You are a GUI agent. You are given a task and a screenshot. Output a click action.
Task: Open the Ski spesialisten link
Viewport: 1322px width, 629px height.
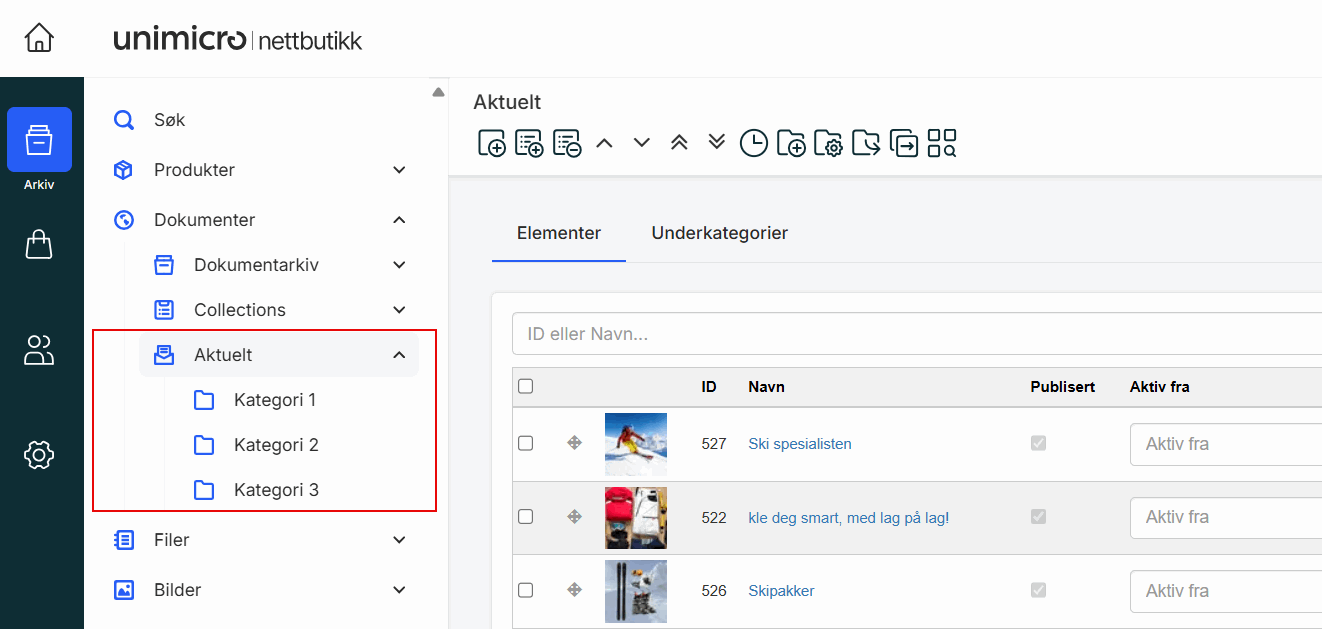(x=799, y=444)
